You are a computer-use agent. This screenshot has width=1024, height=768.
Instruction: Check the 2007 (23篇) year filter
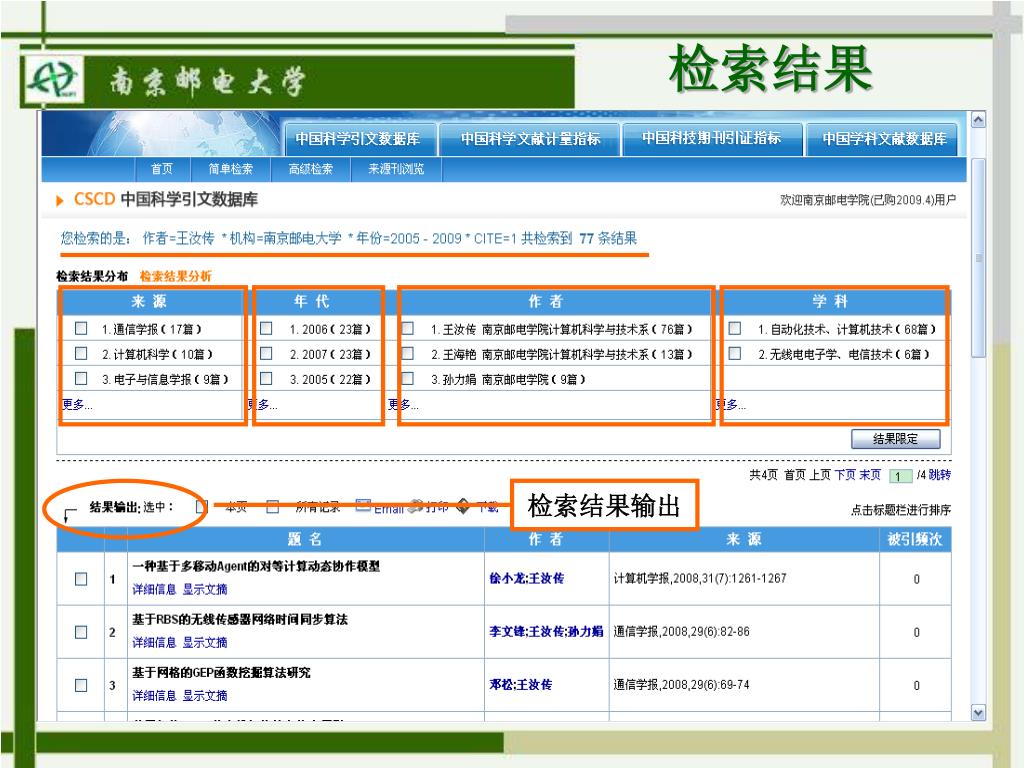point(266,353)
